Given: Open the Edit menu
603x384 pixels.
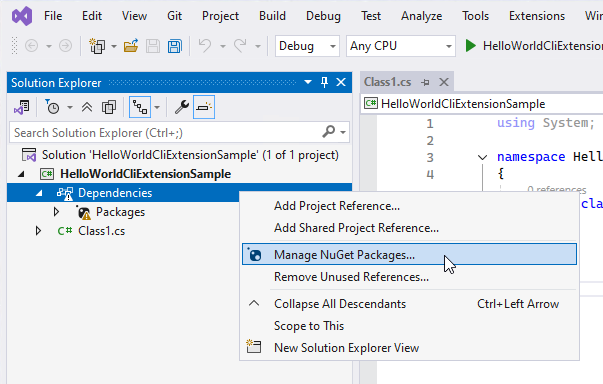Looking at the screenshot, I should coord(92,16).
